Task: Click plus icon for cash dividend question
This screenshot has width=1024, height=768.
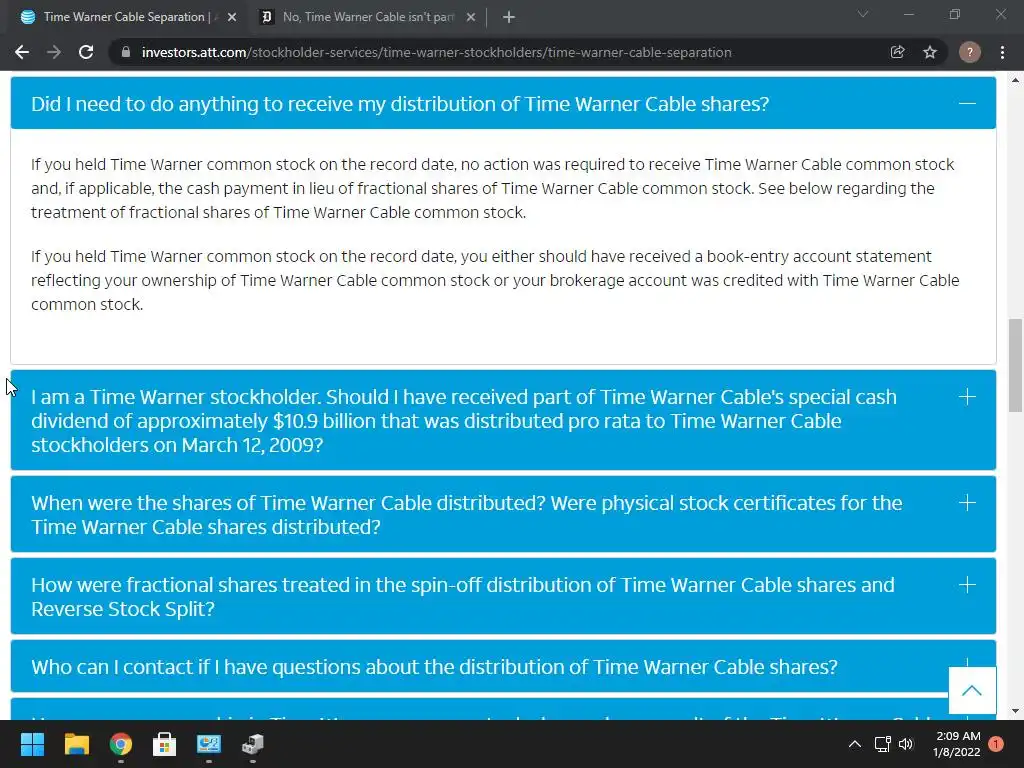Action: [967, 396]
